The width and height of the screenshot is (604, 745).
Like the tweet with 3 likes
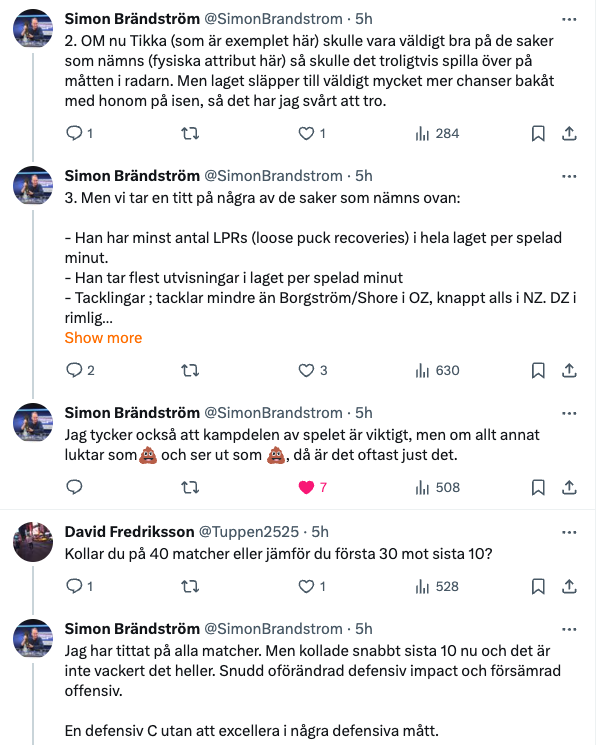313,370
